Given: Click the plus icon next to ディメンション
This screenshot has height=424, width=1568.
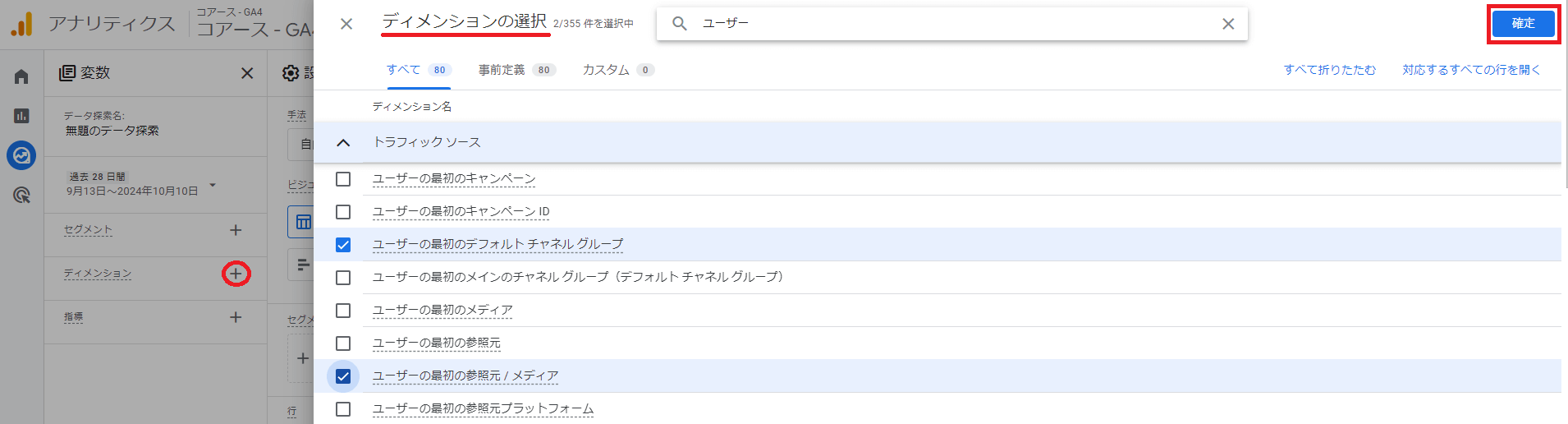Looking at the screenshot, I should click(236, 274).
